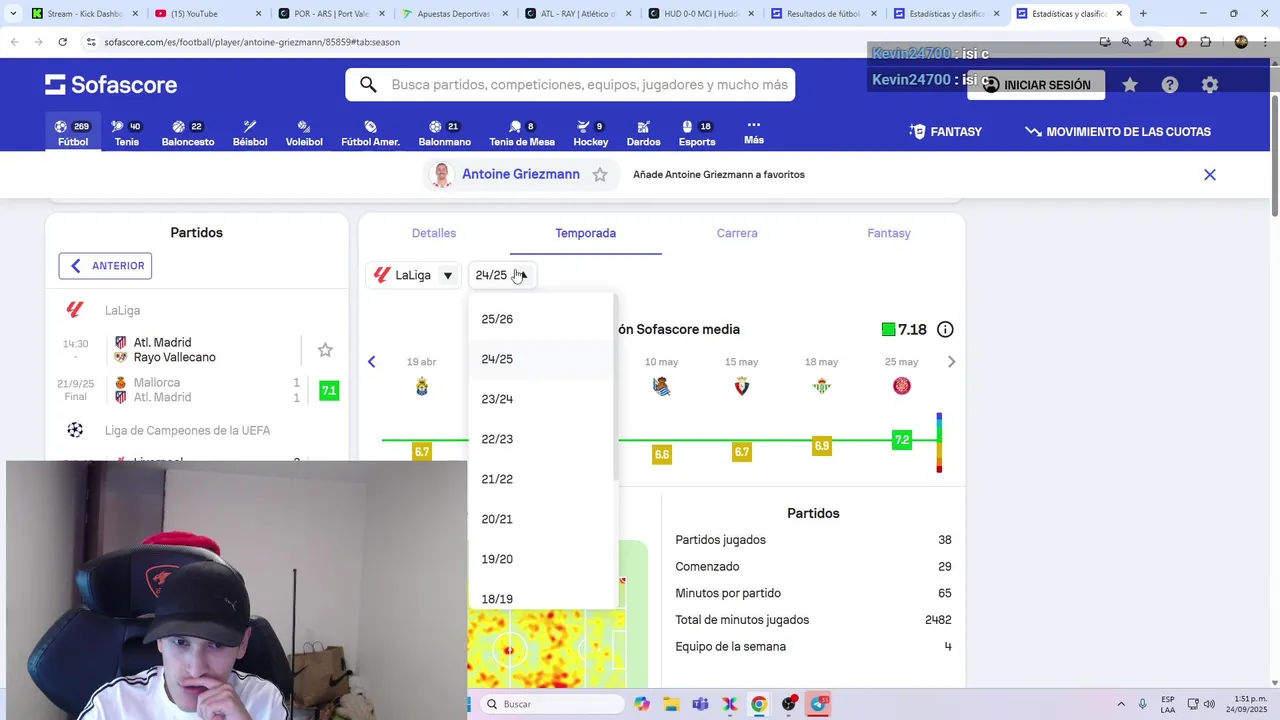This screenshot has width=1280, height=720.
Task: Click the 10 may match crest
Action: pos(662,387)
